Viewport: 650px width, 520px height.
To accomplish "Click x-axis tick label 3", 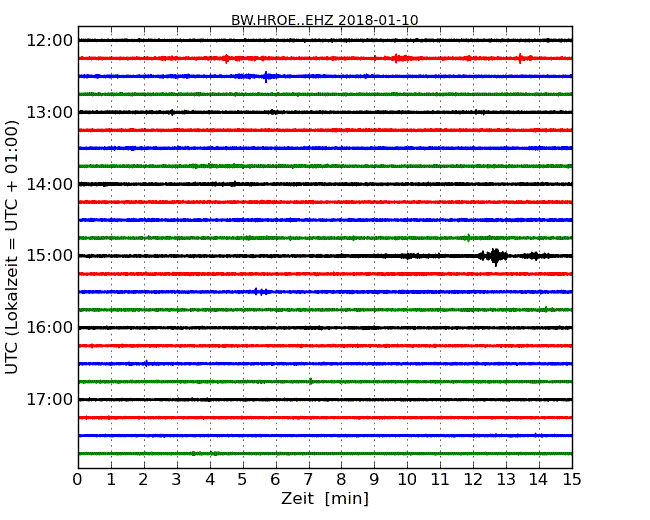I will [177, 480].
